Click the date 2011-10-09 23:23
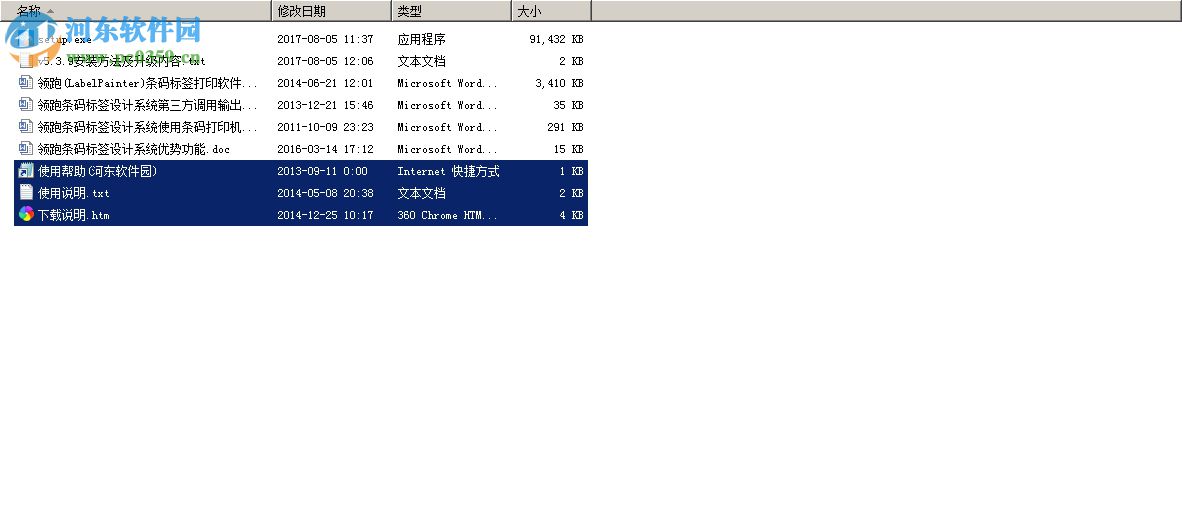Image resolution: width=1182 pixels, height=531 pixels. [325, 127]
